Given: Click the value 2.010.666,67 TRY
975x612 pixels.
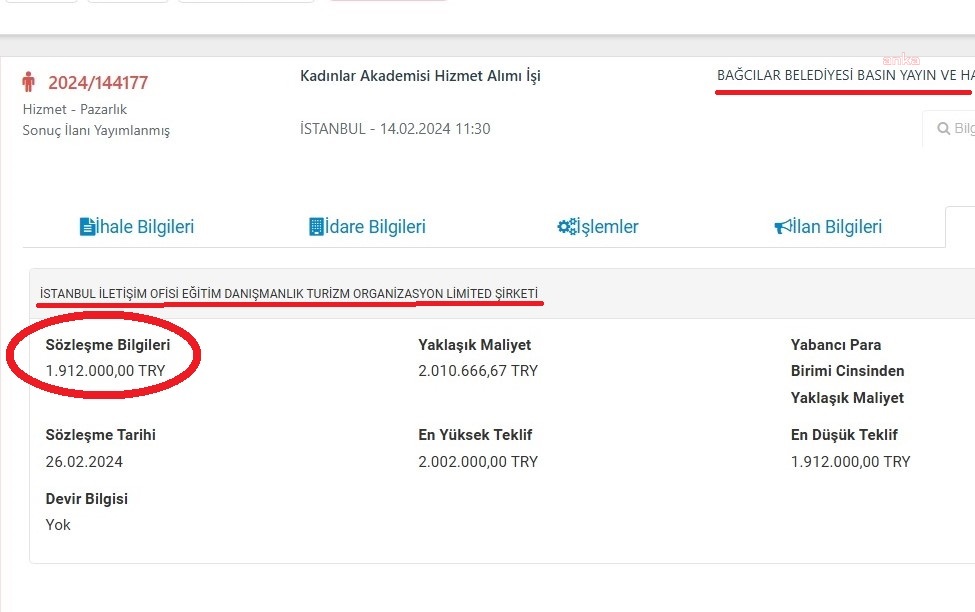Looking at the screenshot, I should (x=478, y=371).
